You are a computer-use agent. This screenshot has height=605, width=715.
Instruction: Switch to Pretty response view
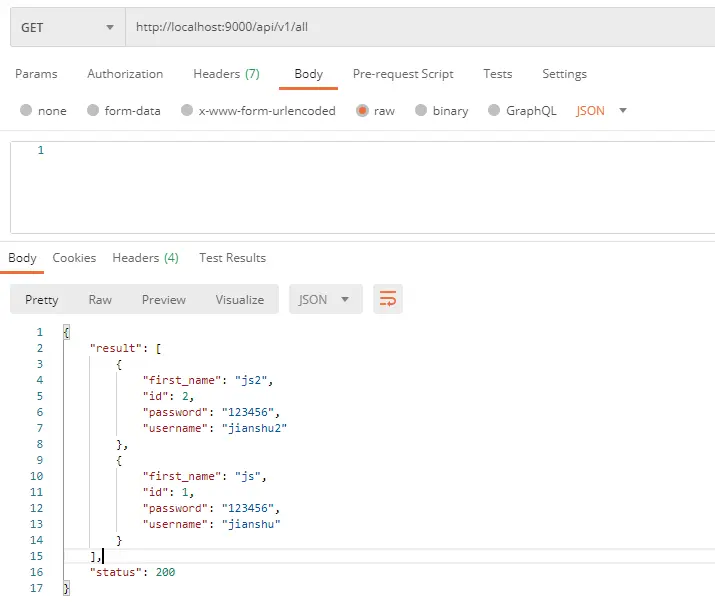(41, 300)
